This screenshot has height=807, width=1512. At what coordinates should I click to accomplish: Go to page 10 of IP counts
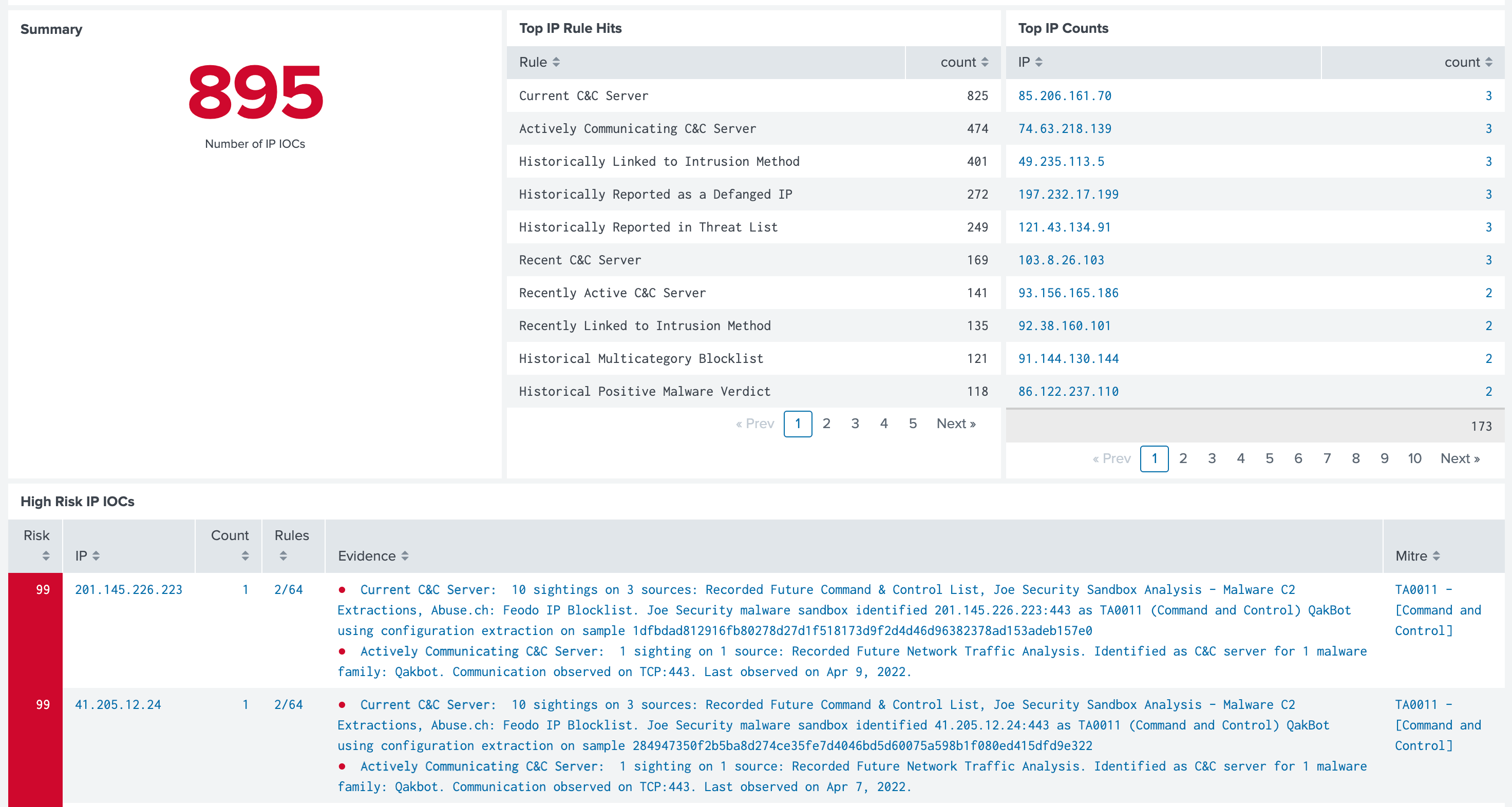[x=1414, y=458]
